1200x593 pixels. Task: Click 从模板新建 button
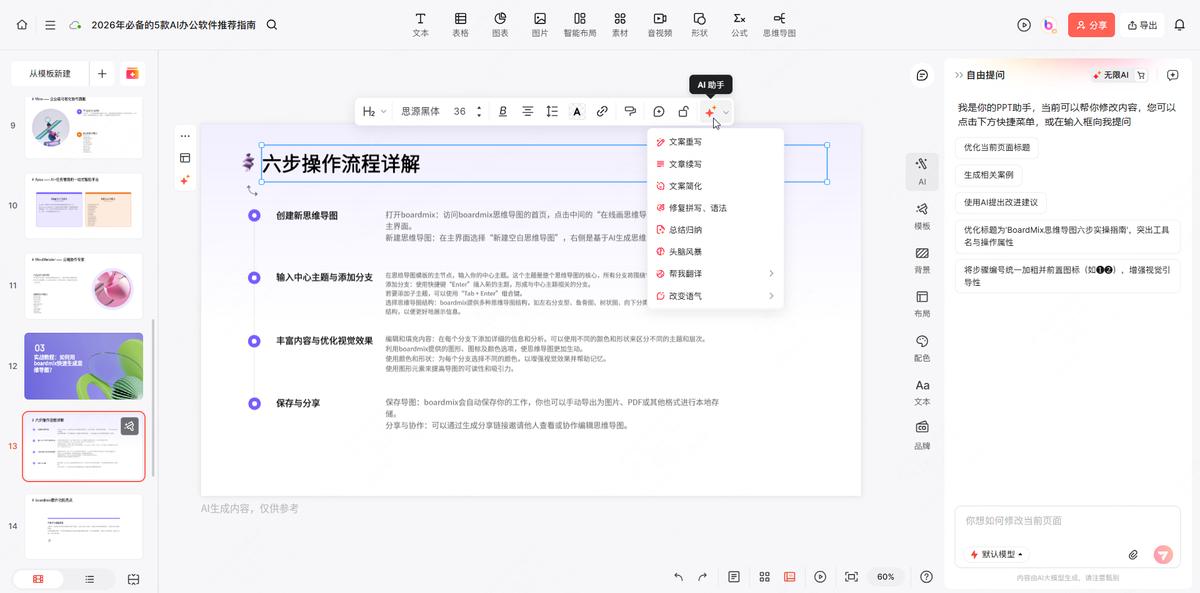pos(50,74)
